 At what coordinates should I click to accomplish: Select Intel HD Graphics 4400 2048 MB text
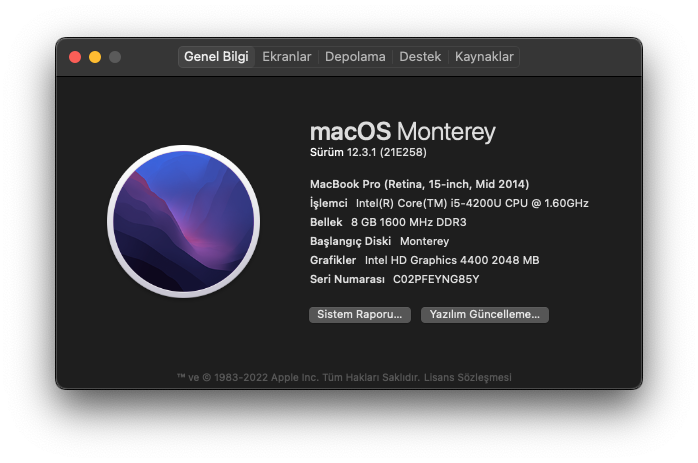point(452,260)
